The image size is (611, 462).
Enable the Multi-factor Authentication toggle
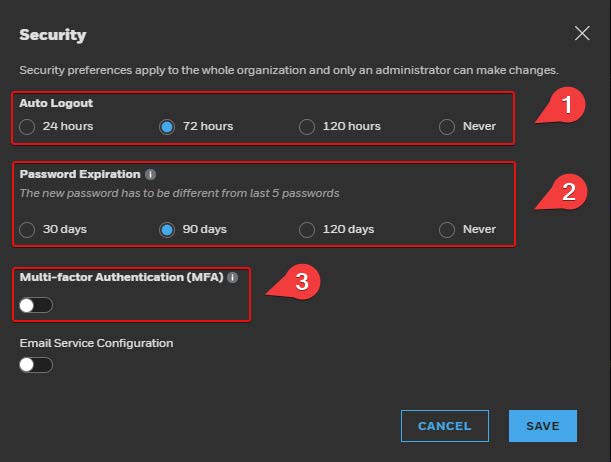coord(36,305)
